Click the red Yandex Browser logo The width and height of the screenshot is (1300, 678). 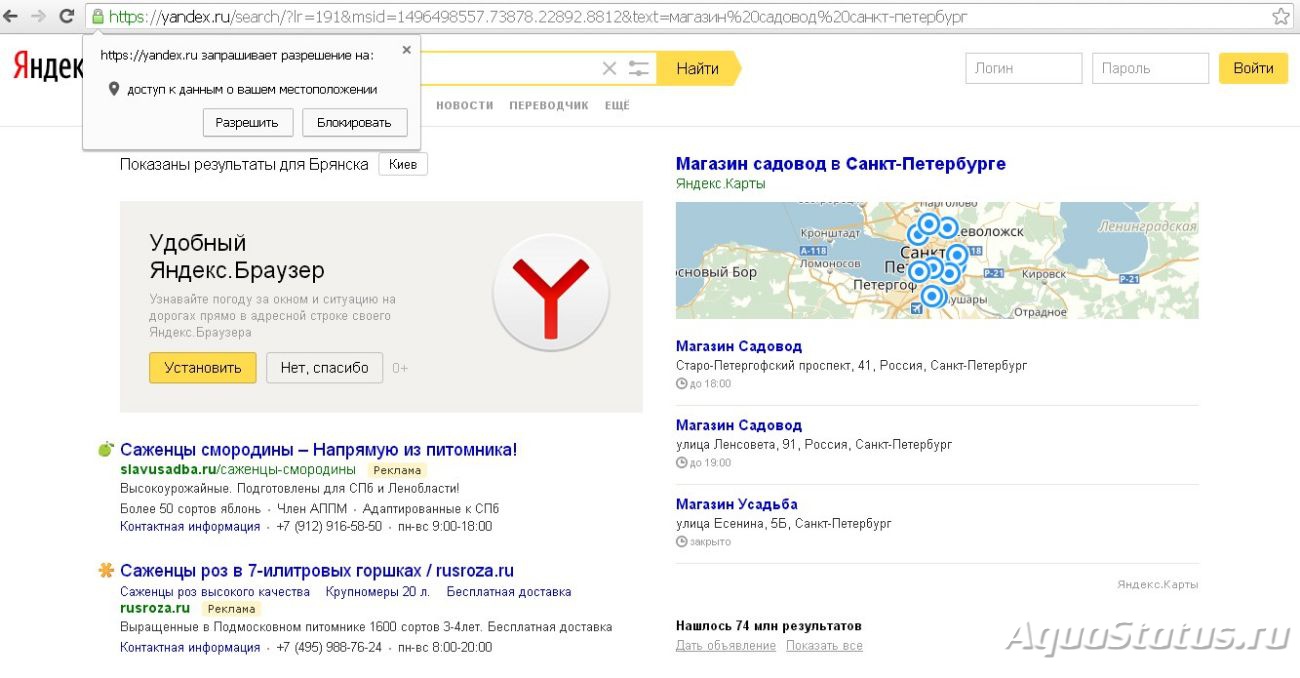tap(551, 293)
